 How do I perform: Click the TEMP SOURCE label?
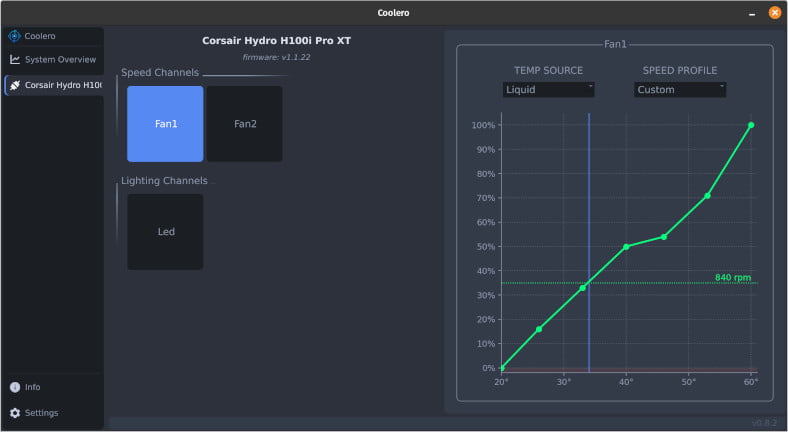(x=548, y=70)
